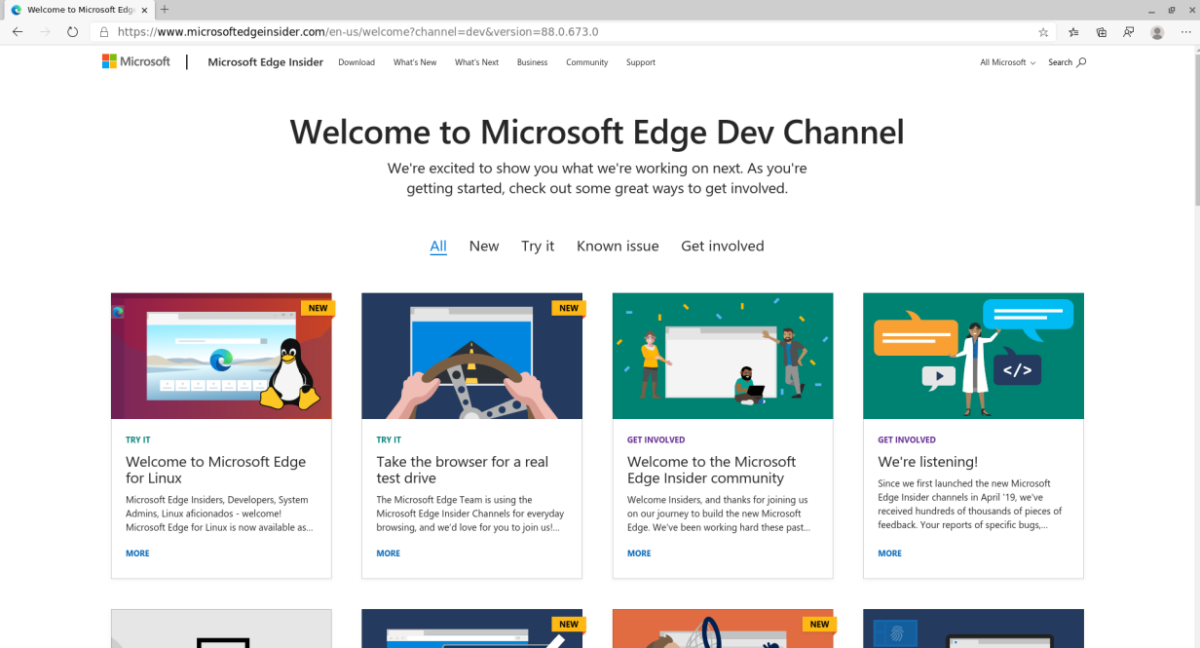Click the browser Back arrow button

pos(17,32)
